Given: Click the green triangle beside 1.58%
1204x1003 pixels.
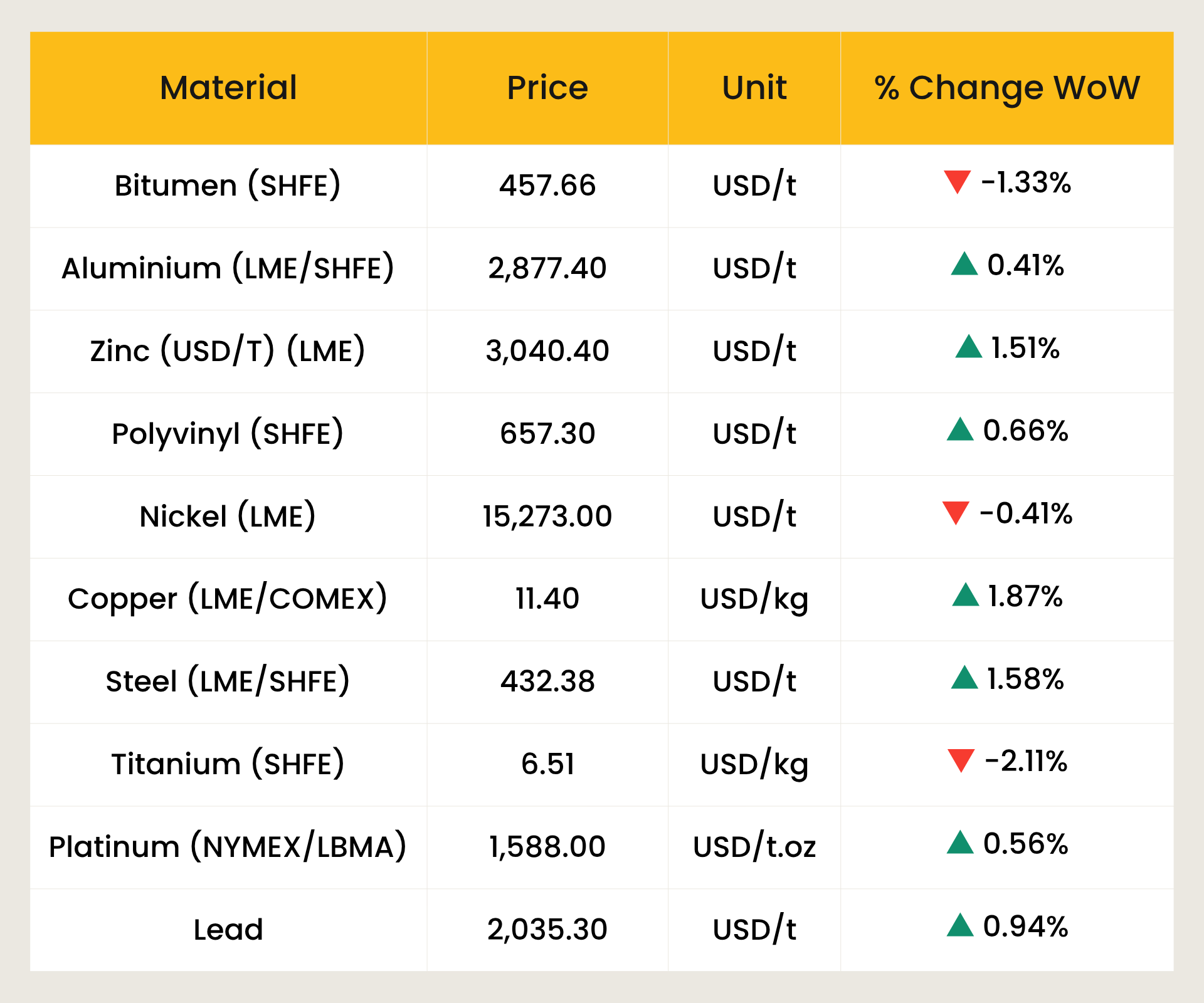Looking at the screenshot, I should [964, 678].
